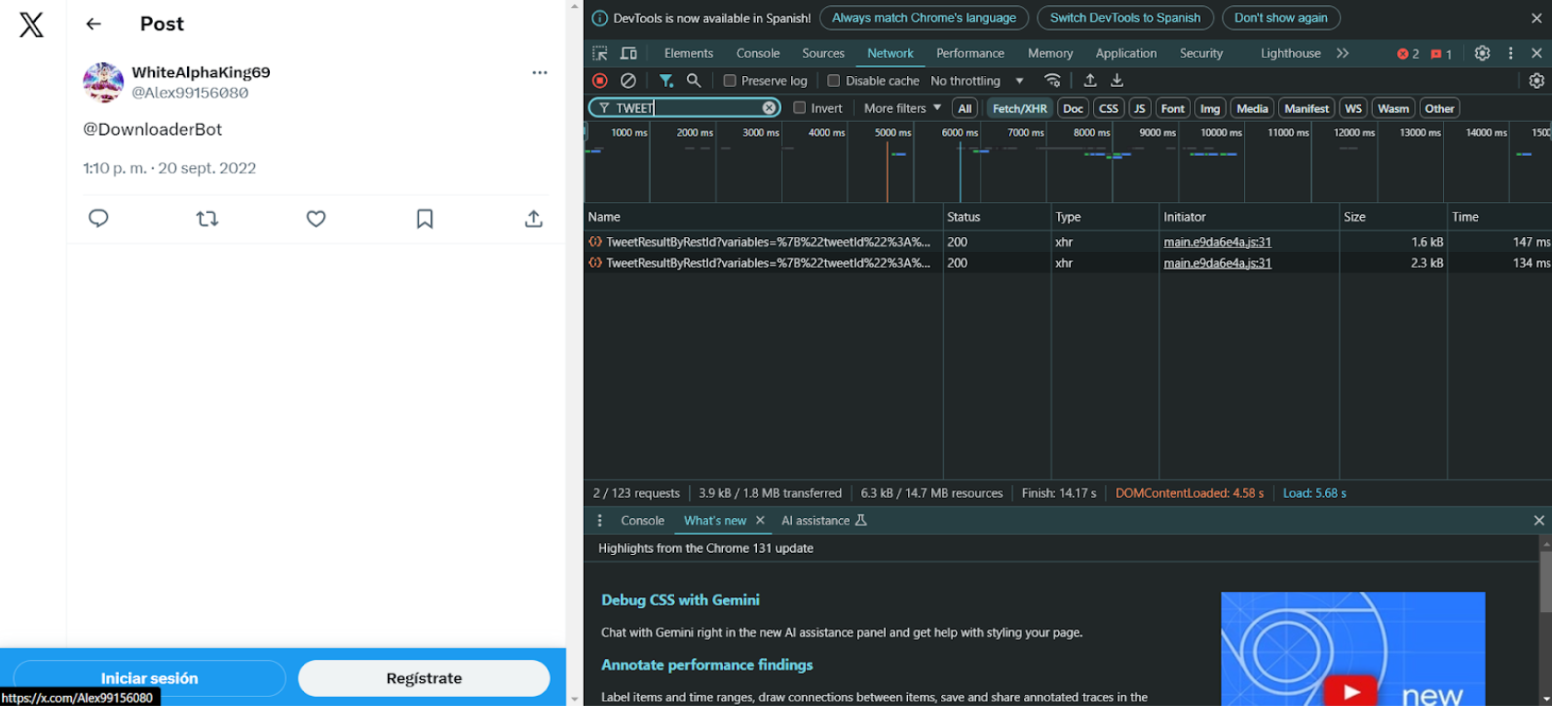This screenshot has width=1552, height=706.
Task: Open the No throttling dropdown
Action: tap(976, 81)
